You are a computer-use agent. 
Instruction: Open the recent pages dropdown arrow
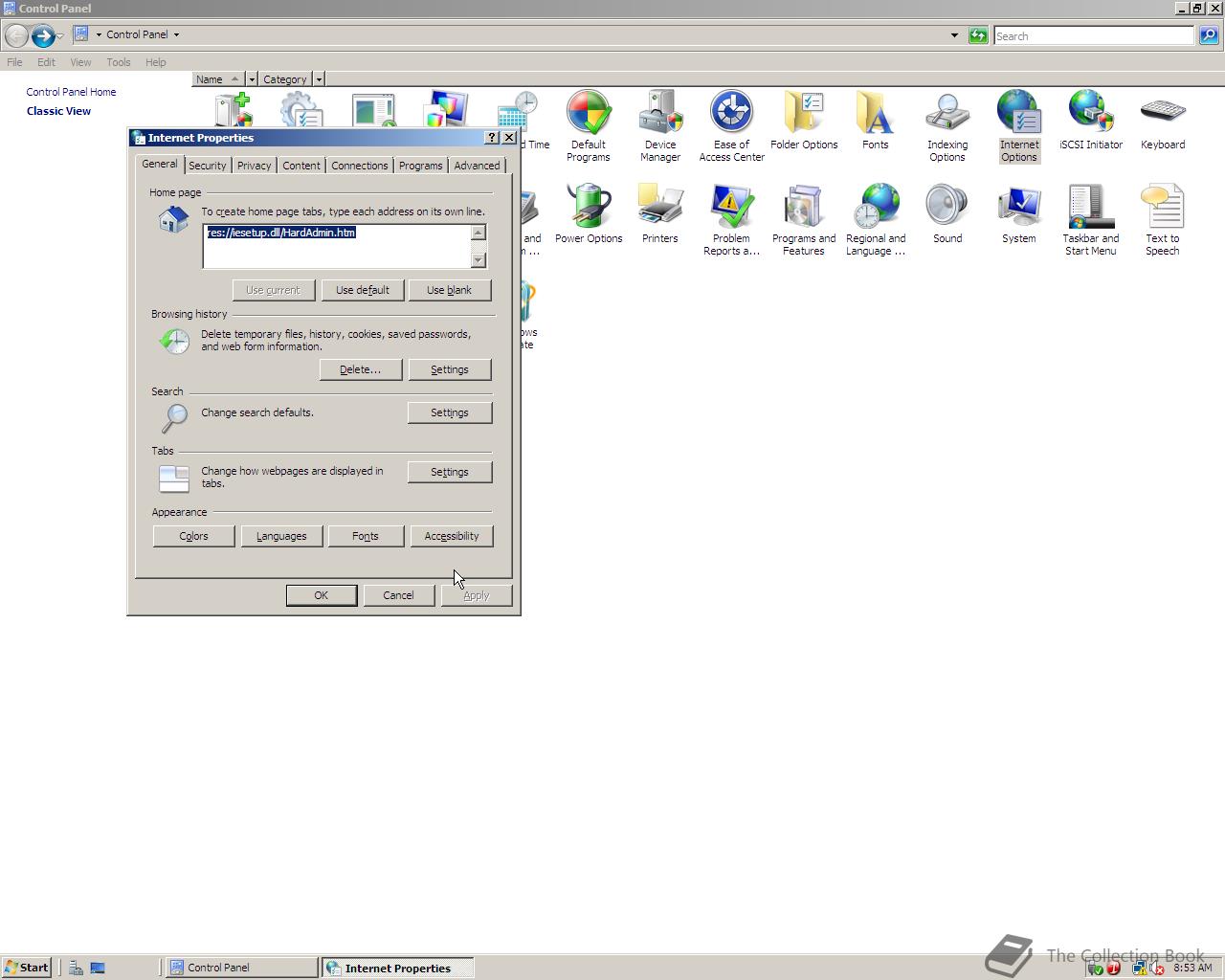tap(60, 35)
